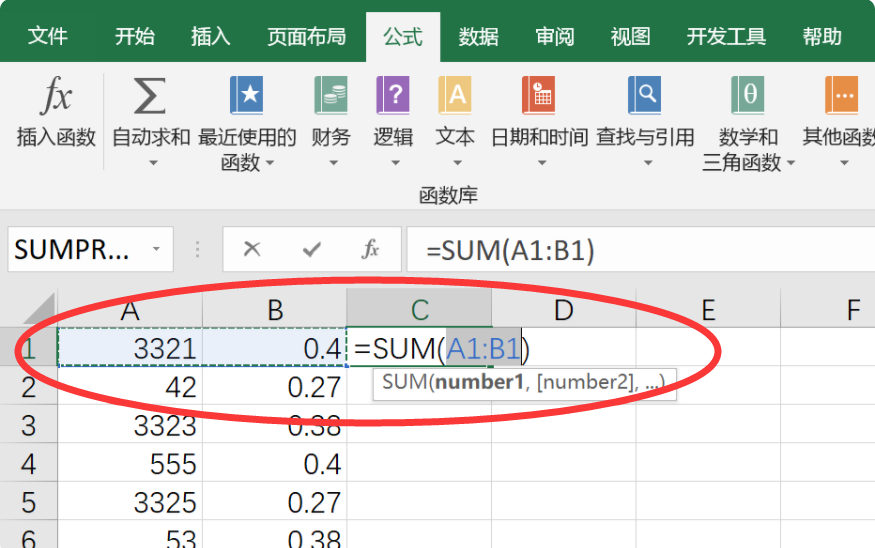Expand the Financial functions dropdown arrow

coord(333,163)
